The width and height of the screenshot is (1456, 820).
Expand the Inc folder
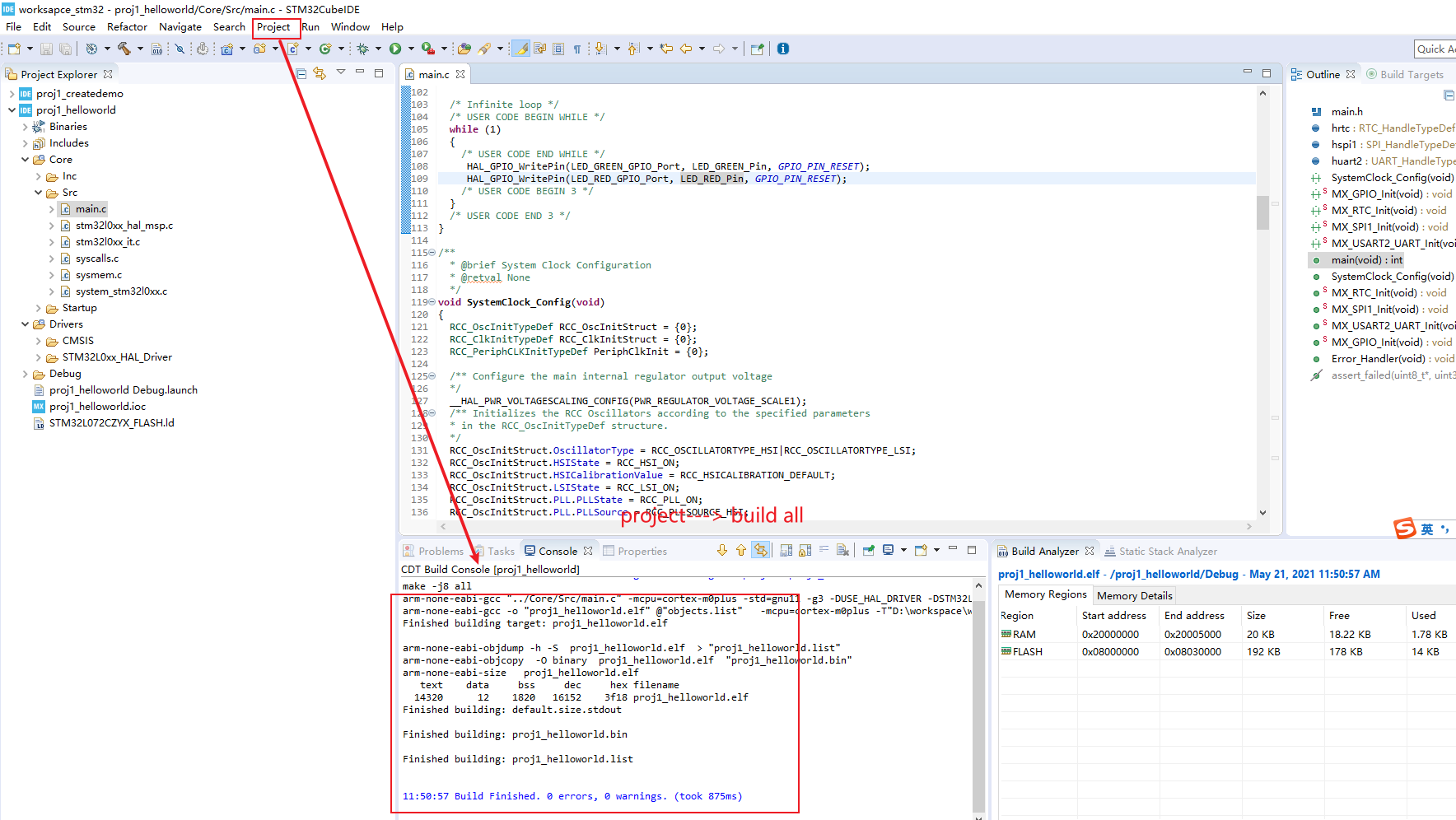[38, 175]
